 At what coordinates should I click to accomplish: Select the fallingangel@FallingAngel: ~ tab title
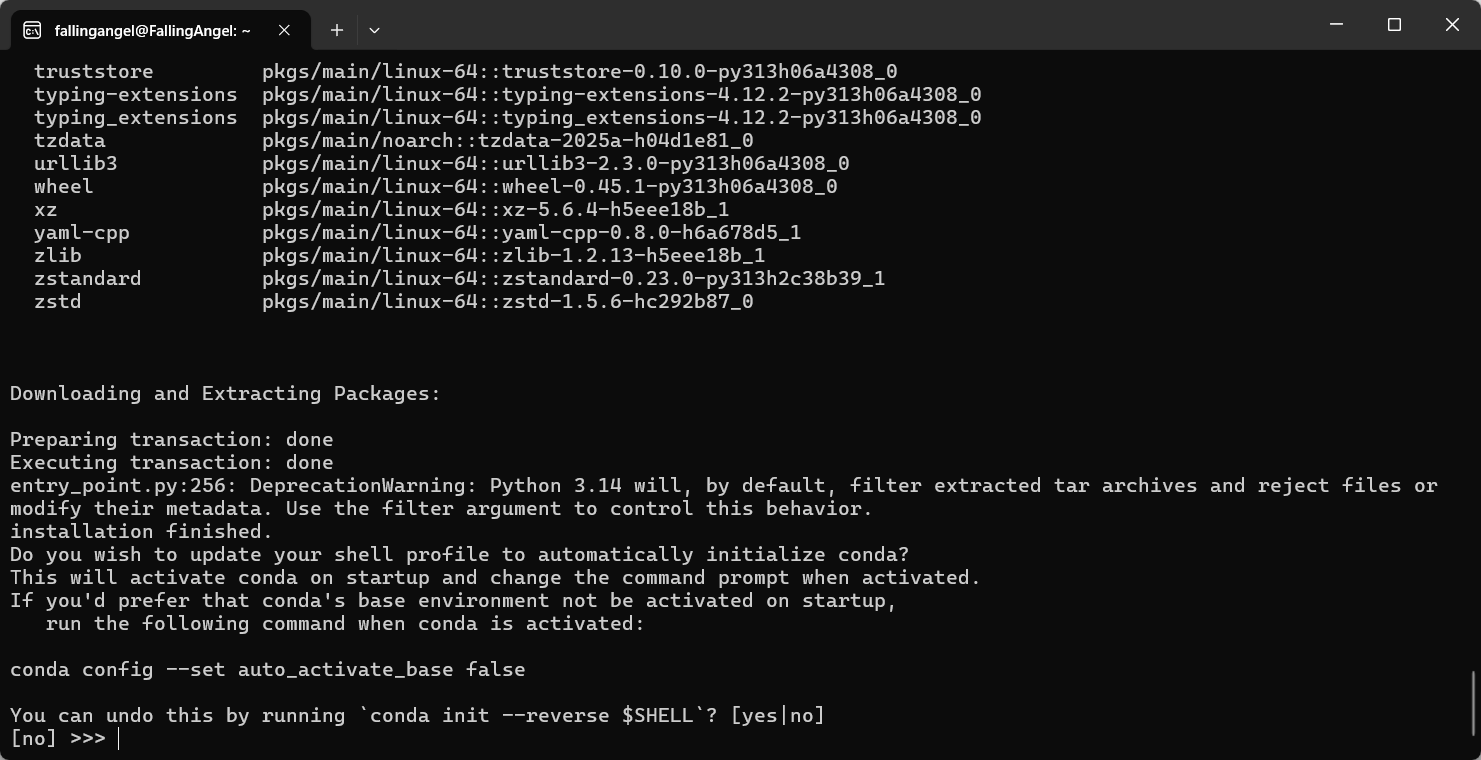pos(153,31)
